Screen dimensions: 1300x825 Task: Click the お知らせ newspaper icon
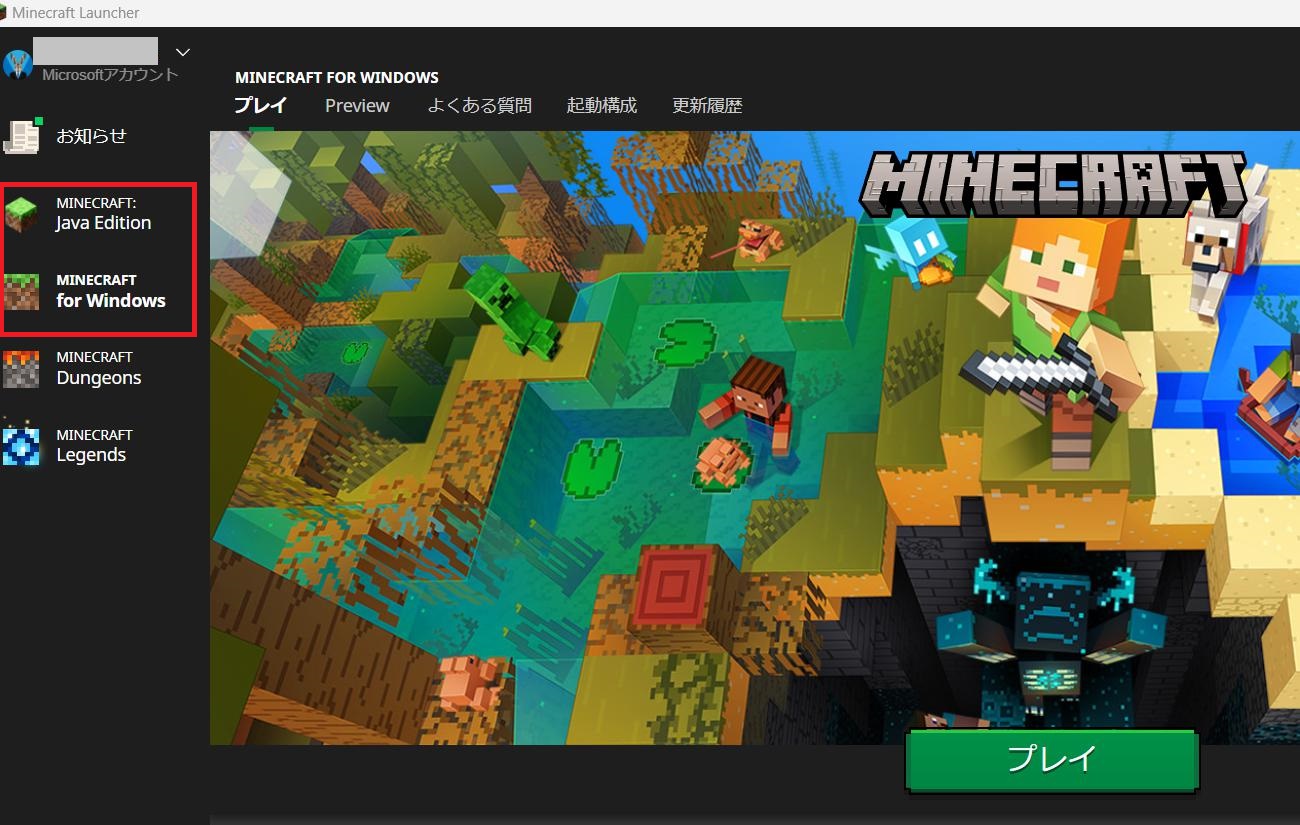tap(23, 136)
